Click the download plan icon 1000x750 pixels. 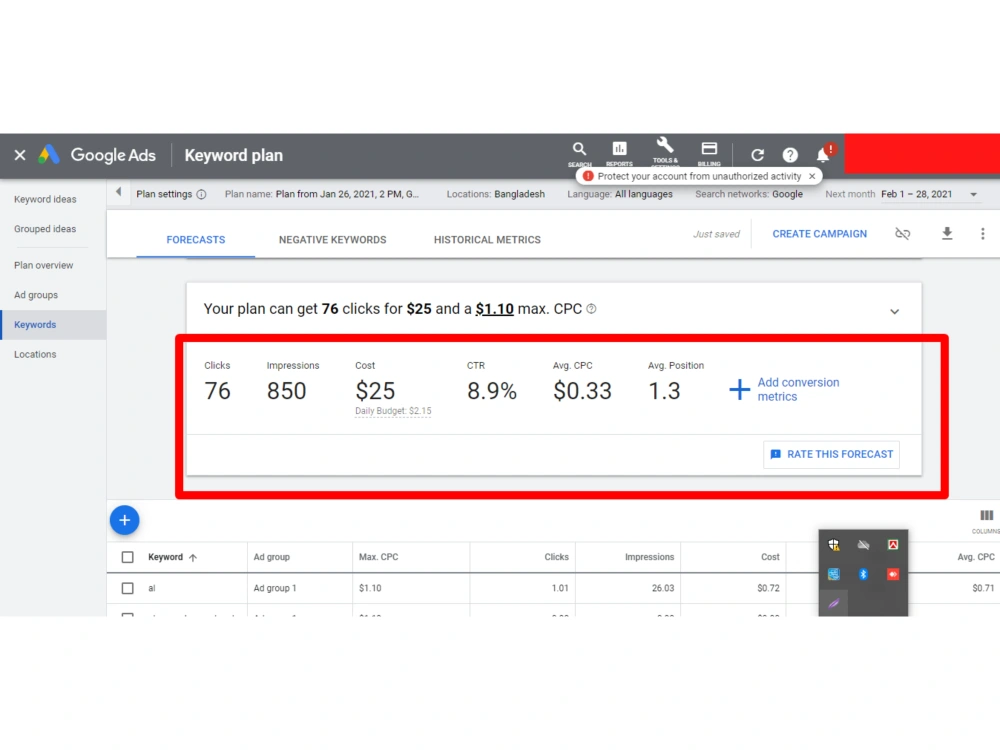click(947, 234)
